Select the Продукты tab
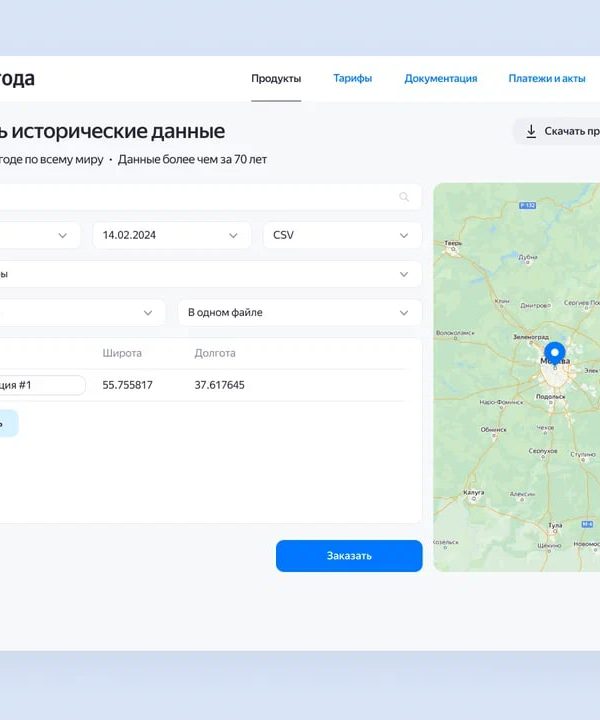 pos(276,78)
